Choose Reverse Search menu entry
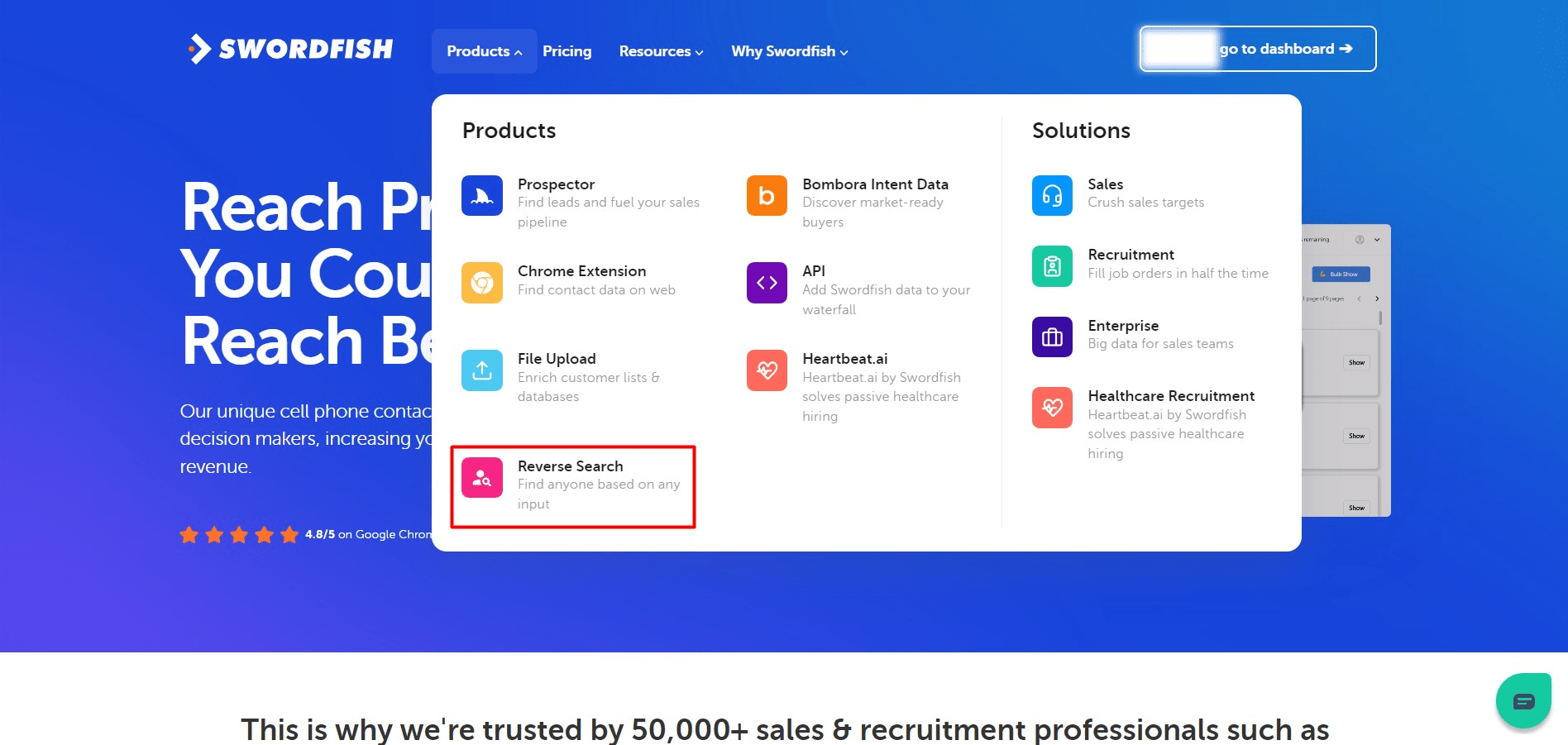This screenshot has height=745, width=1568. pos(571,466)
